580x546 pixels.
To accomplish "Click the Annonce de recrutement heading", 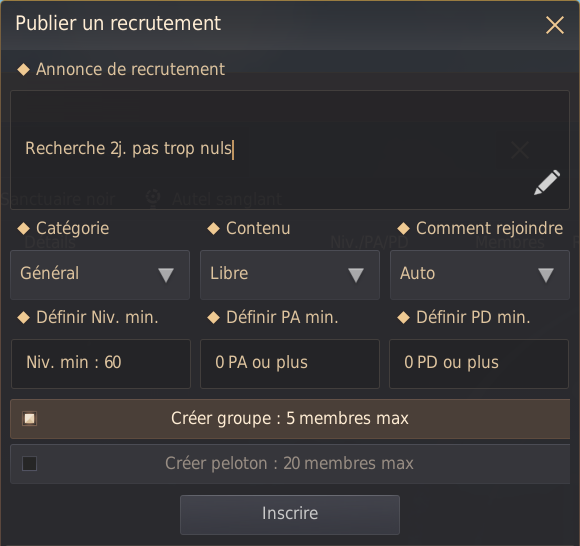I will [130, 69].
